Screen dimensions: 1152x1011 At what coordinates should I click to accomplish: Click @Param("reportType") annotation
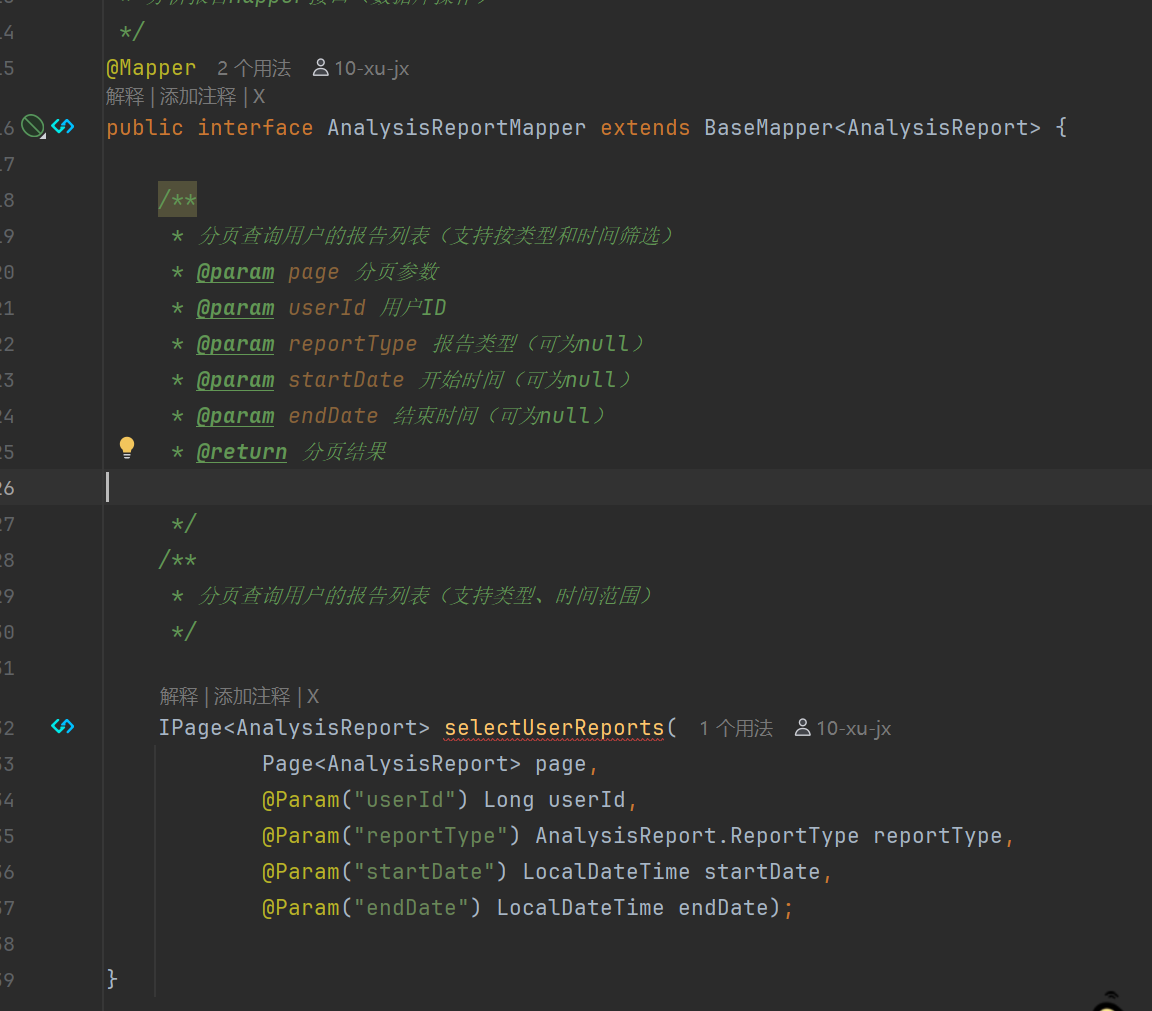tap(392, 835)
